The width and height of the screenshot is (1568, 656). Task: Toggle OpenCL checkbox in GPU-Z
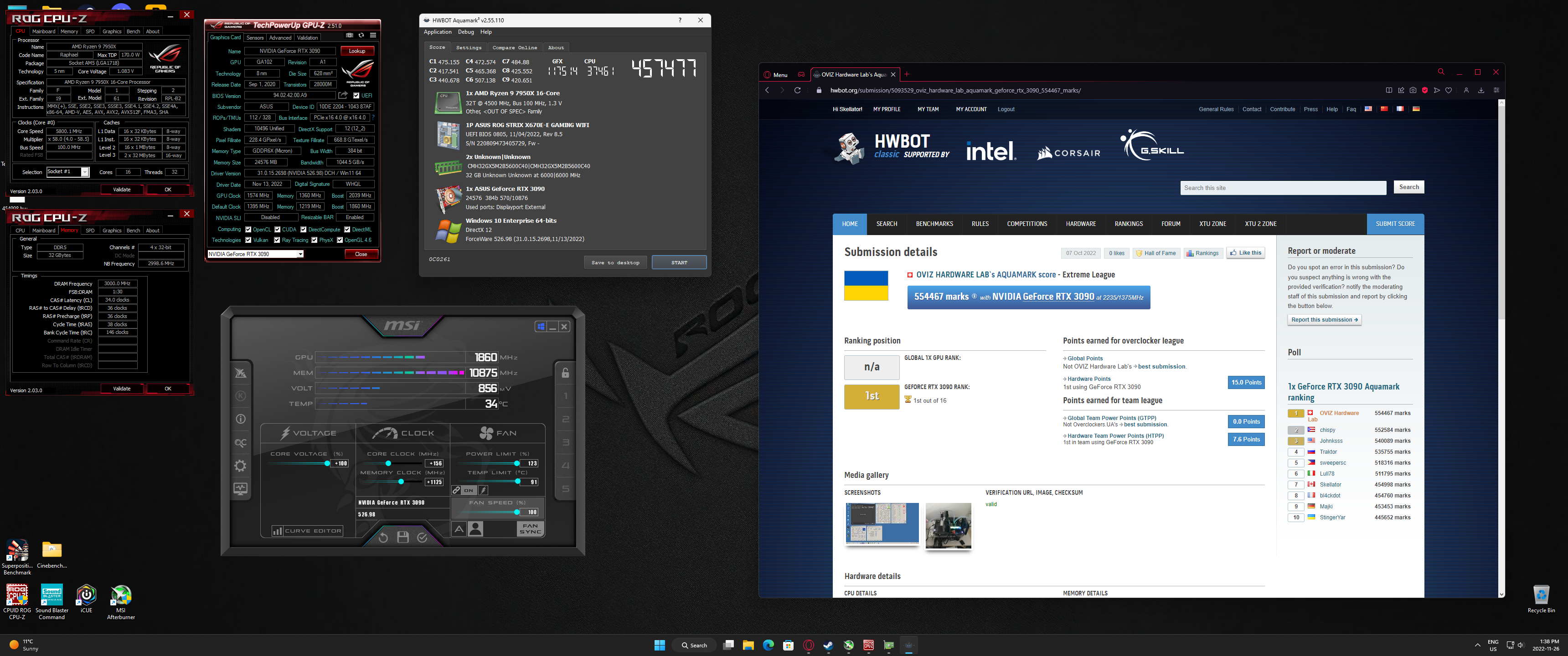(x=248, y=230)
